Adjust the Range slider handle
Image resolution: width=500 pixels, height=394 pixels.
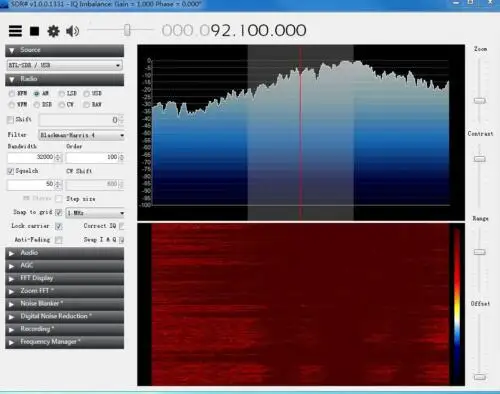click(x=480, y=252)
